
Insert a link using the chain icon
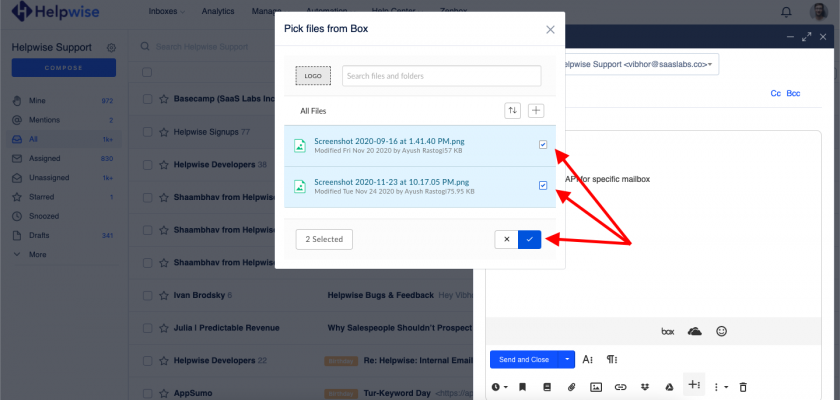[620, 386]
